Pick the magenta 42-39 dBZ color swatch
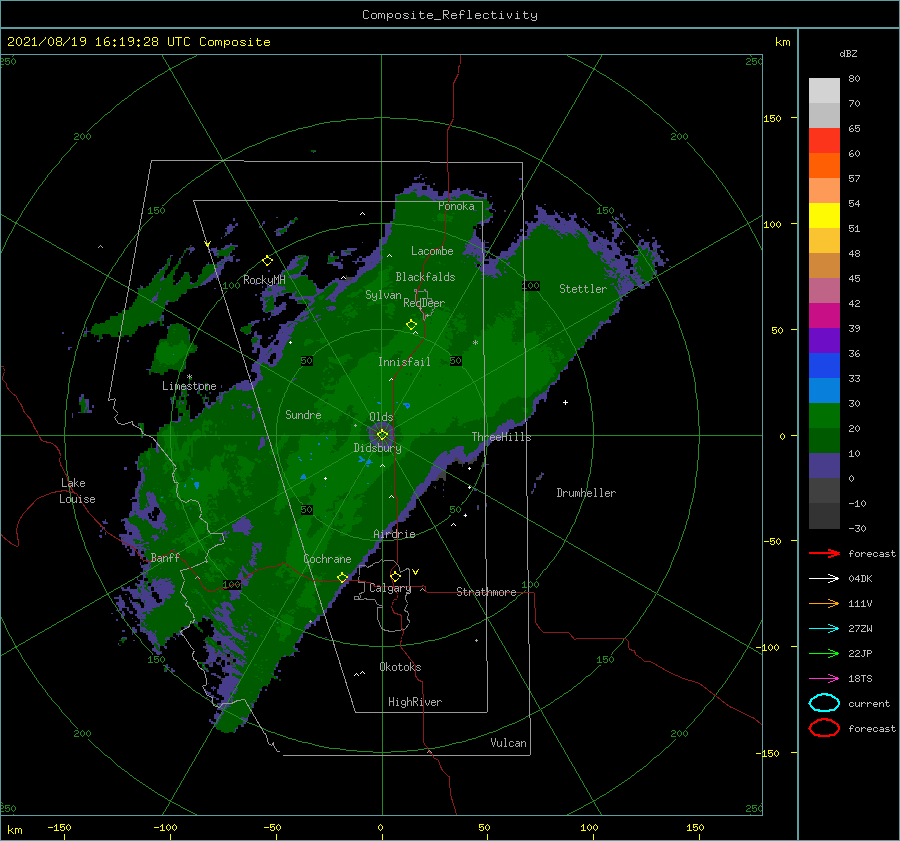Image resolution: width=900 pixels, height=841 pixels. (x=824, y=316)
